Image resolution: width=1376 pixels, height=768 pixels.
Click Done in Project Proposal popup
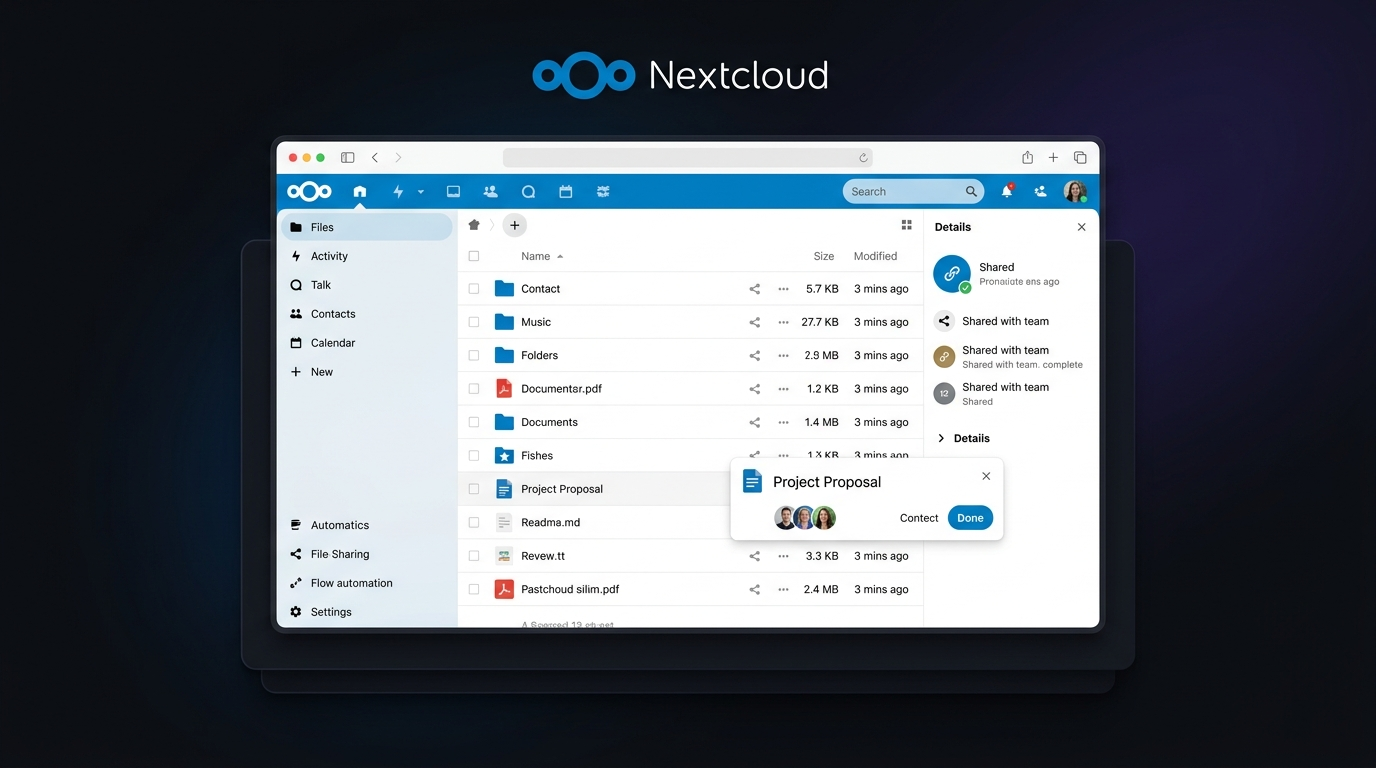(x=970, y=518)
